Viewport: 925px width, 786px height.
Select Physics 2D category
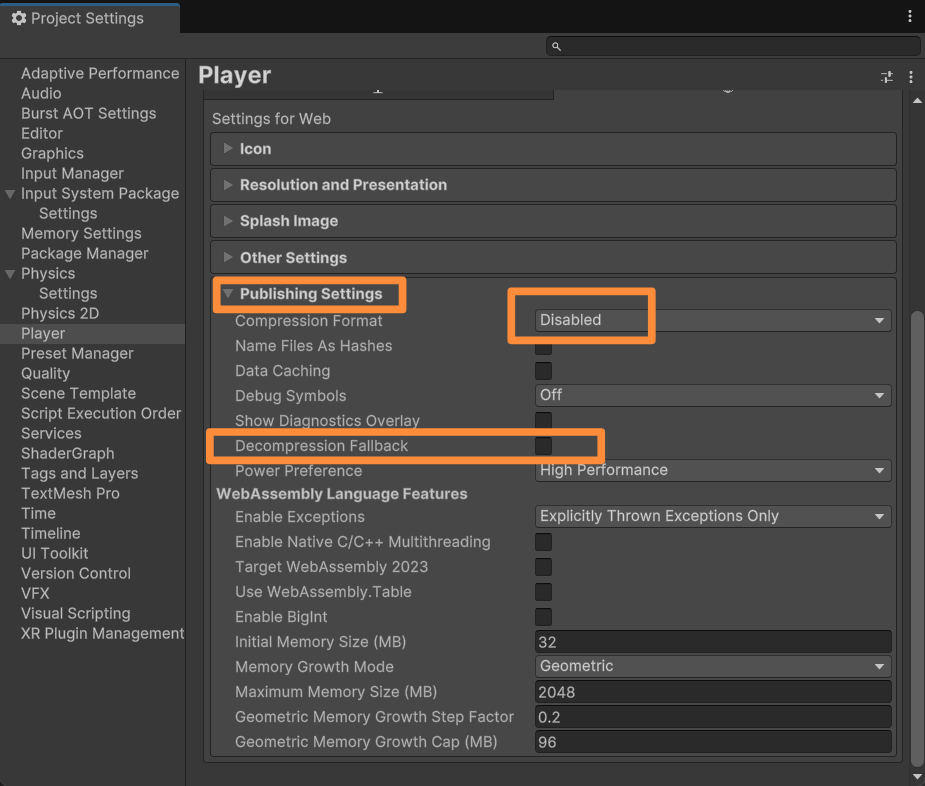pyautogui.click(x=60, y=313)
